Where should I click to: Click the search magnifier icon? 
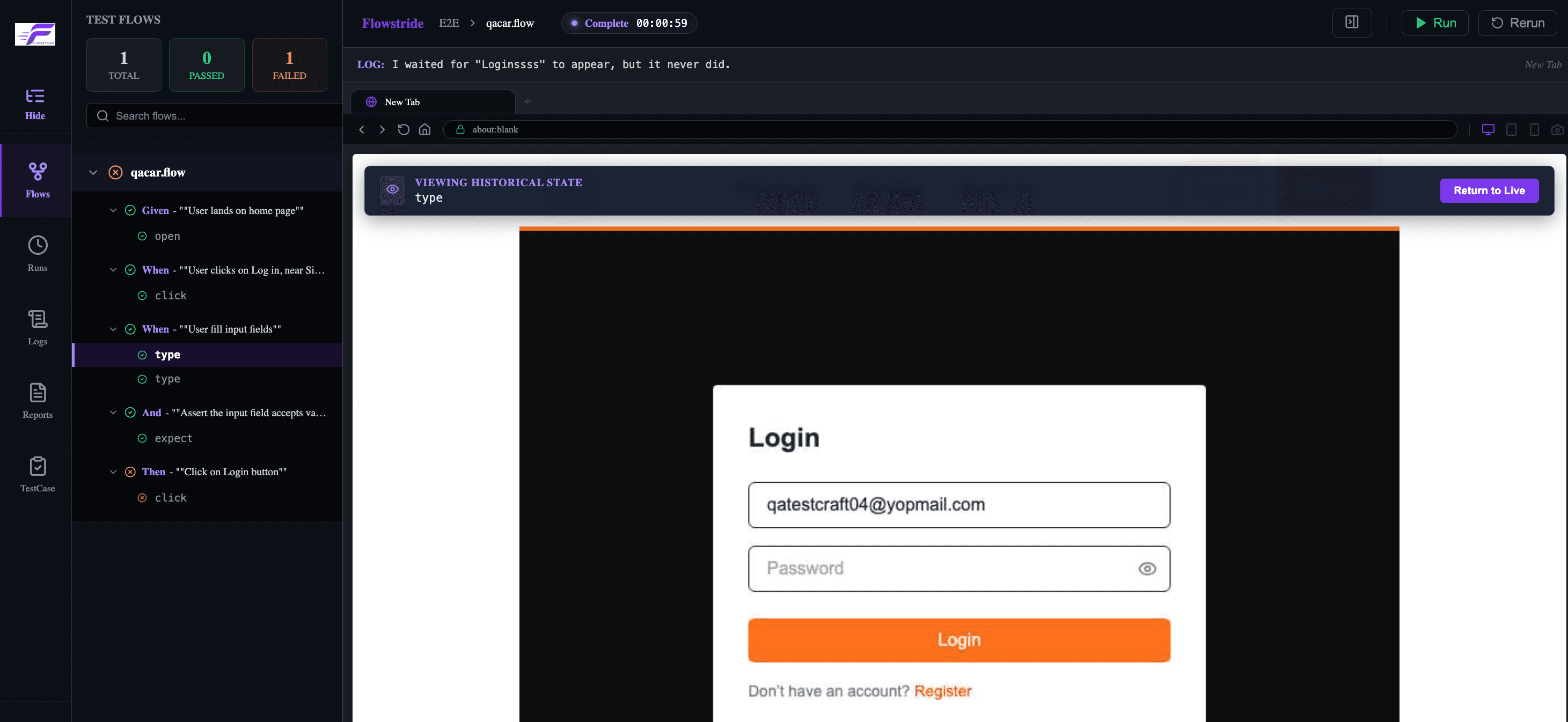click(x=103, y=116)
